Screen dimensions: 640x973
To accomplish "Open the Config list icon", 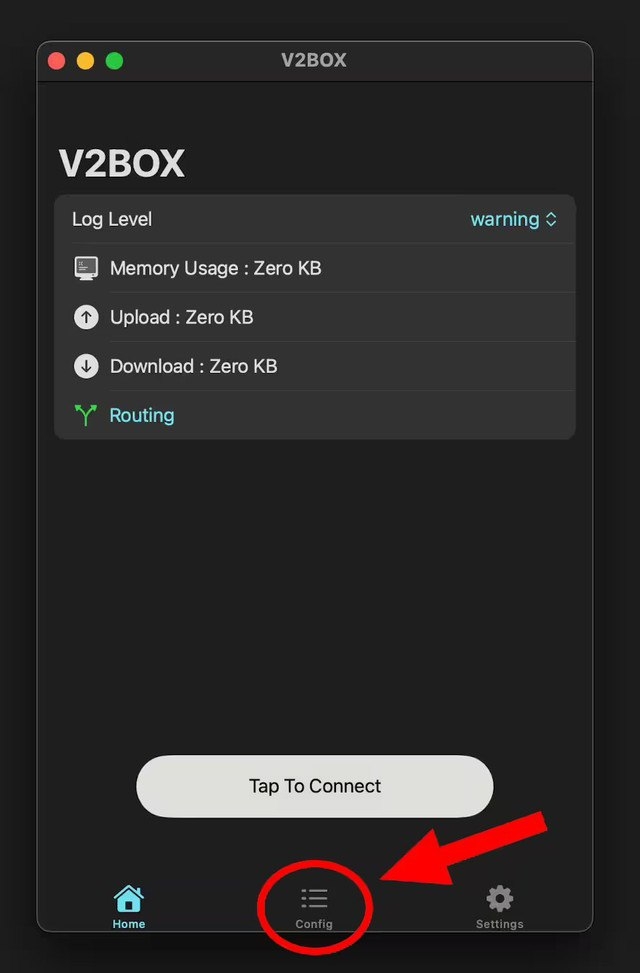I will 314,898.
